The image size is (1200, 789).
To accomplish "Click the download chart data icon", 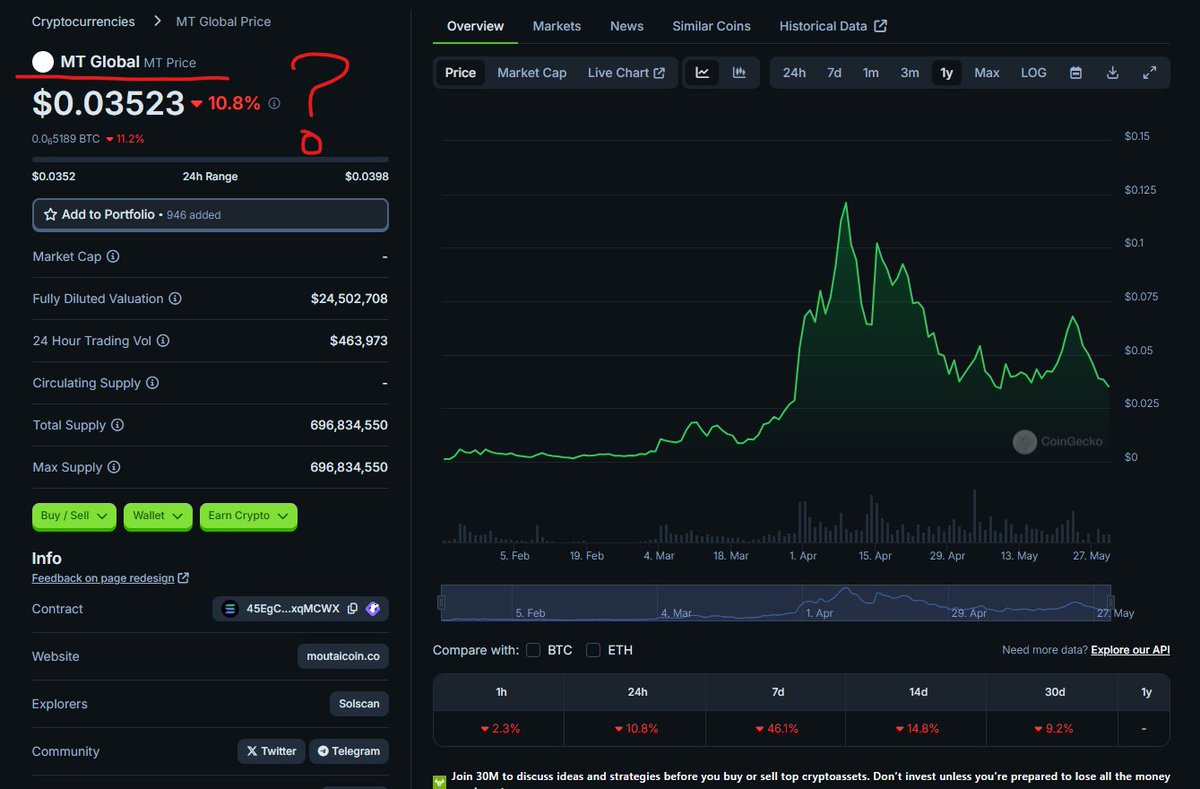I will 1112,72.
